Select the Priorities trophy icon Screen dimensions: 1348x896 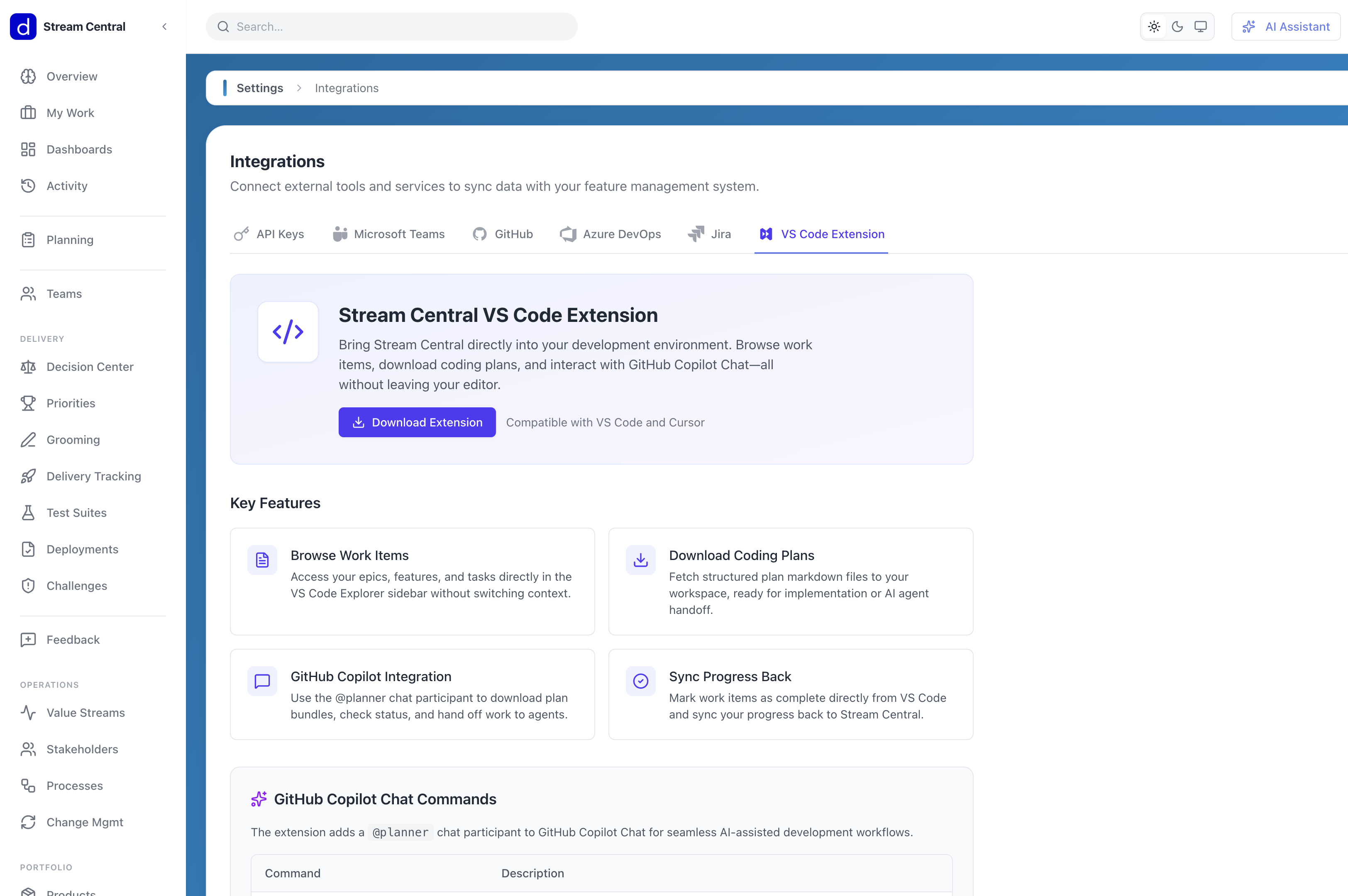click(28, 404)
